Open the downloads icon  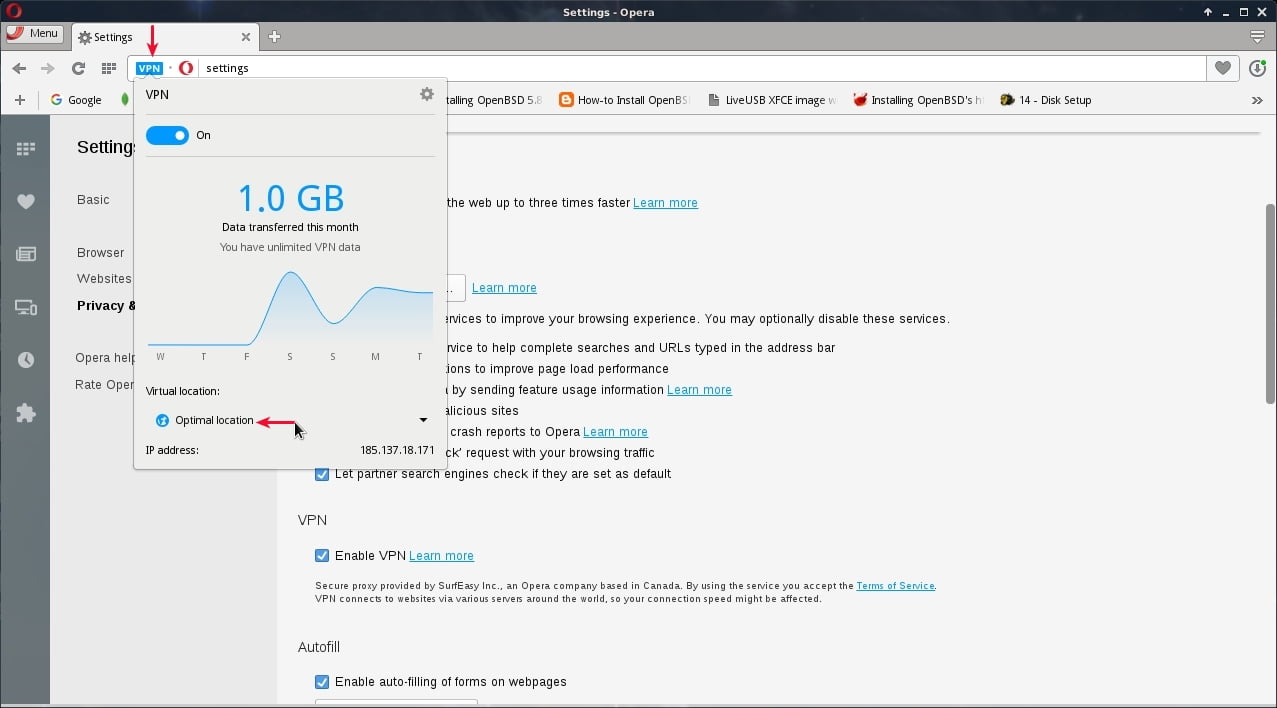1257,68
